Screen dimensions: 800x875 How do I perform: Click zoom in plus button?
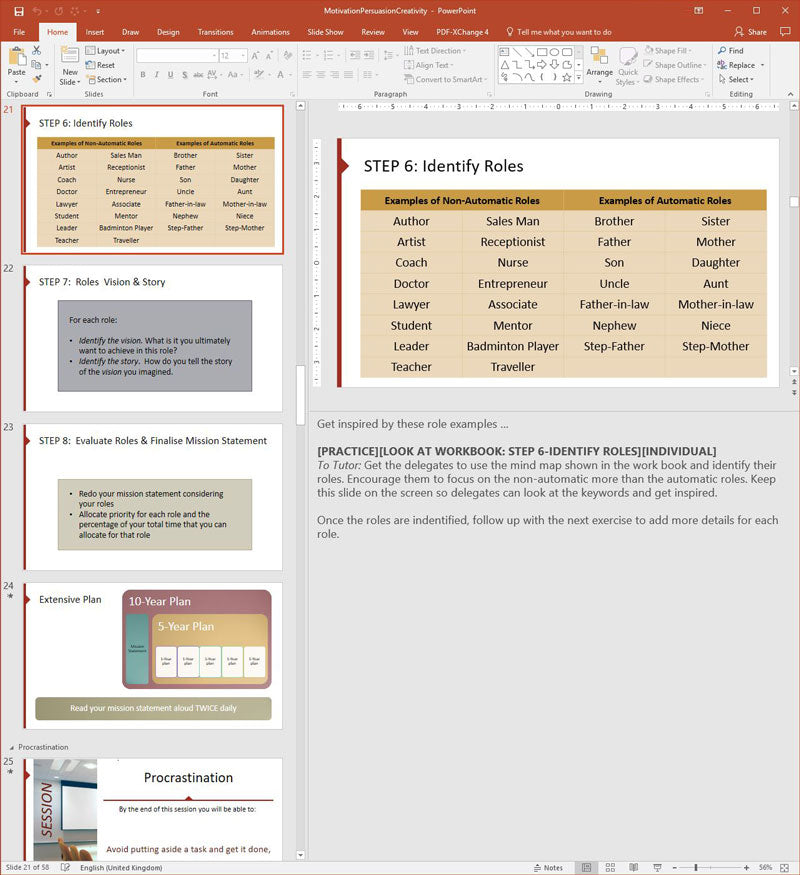coord(746,868)
